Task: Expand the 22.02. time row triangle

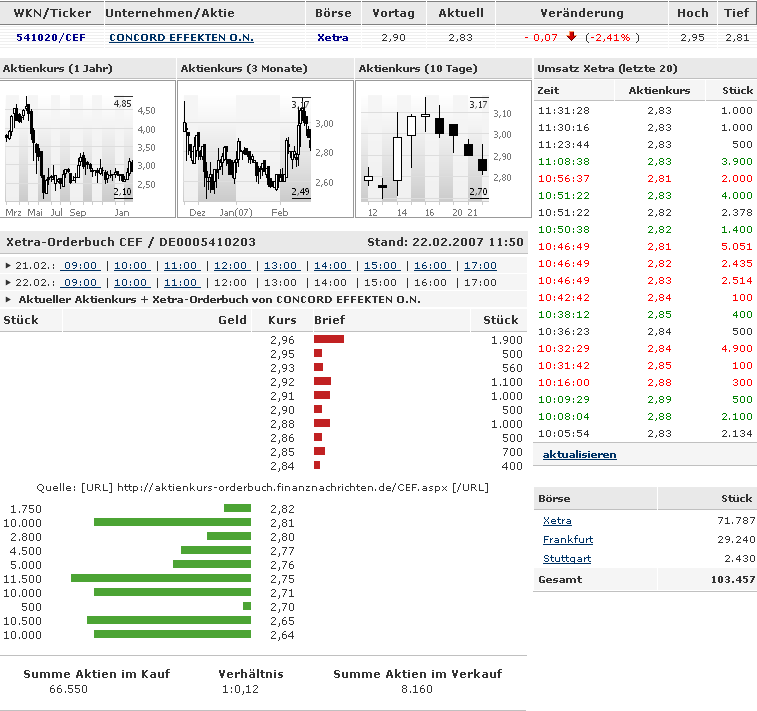Action: [x=8, y=282]
